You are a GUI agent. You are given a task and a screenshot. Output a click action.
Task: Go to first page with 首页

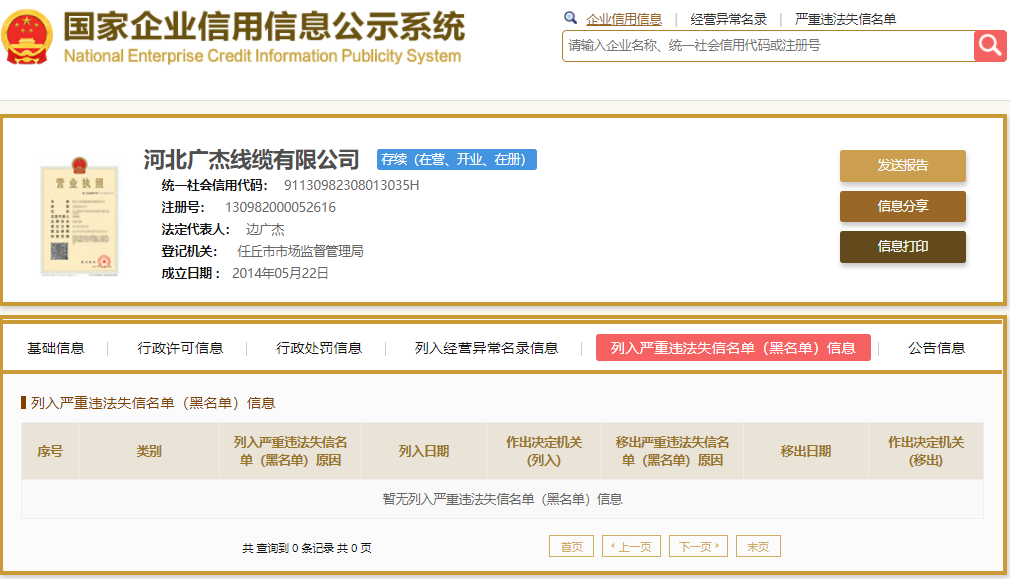[571, 546]
